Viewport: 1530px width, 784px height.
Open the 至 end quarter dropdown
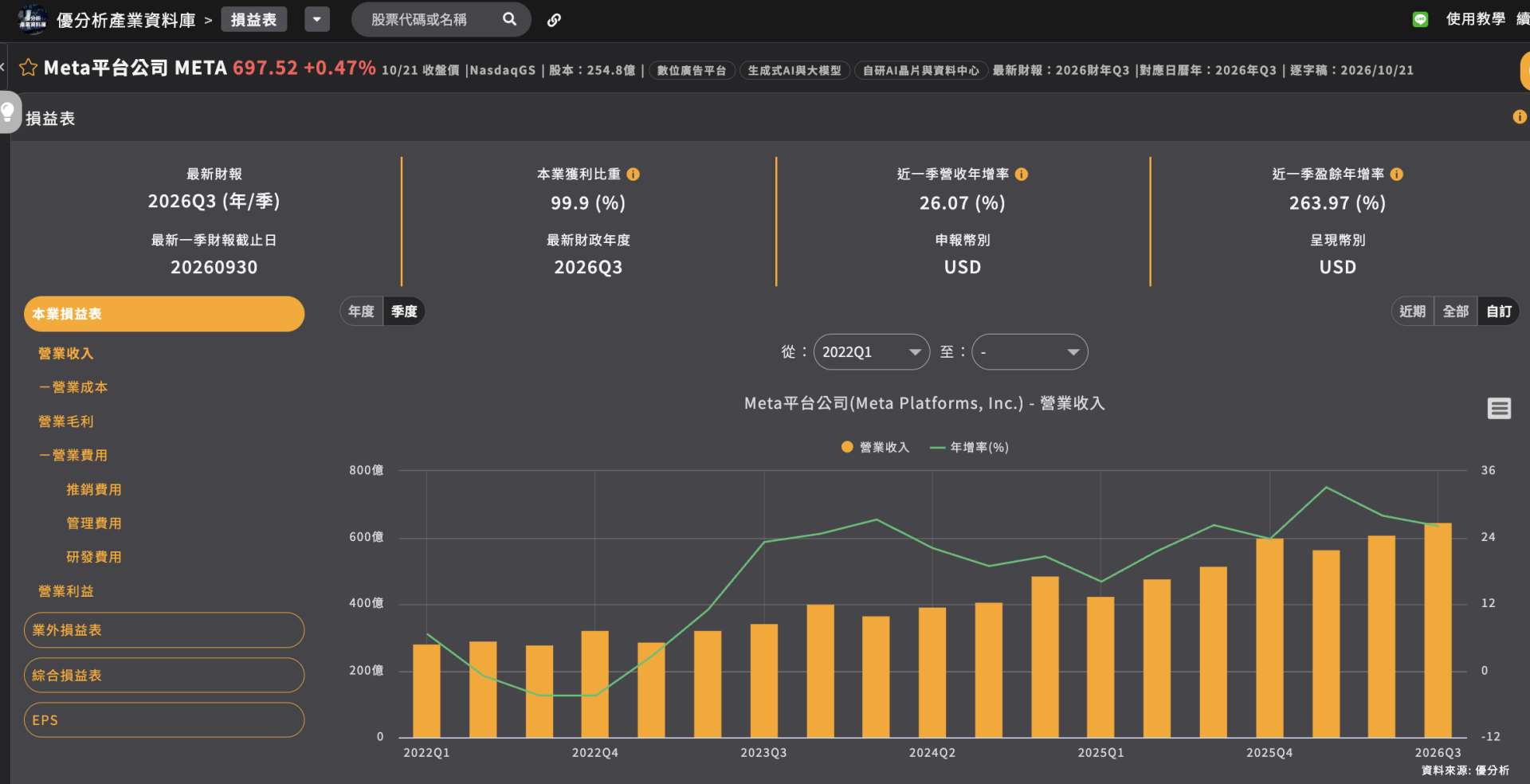1030,352
